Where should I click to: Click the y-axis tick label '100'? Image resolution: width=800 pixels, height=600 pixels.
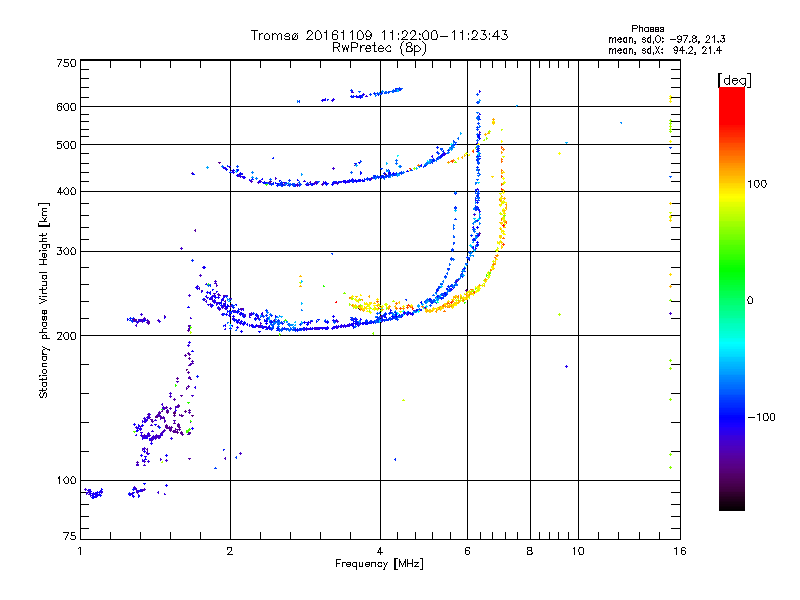coord(66,481)
